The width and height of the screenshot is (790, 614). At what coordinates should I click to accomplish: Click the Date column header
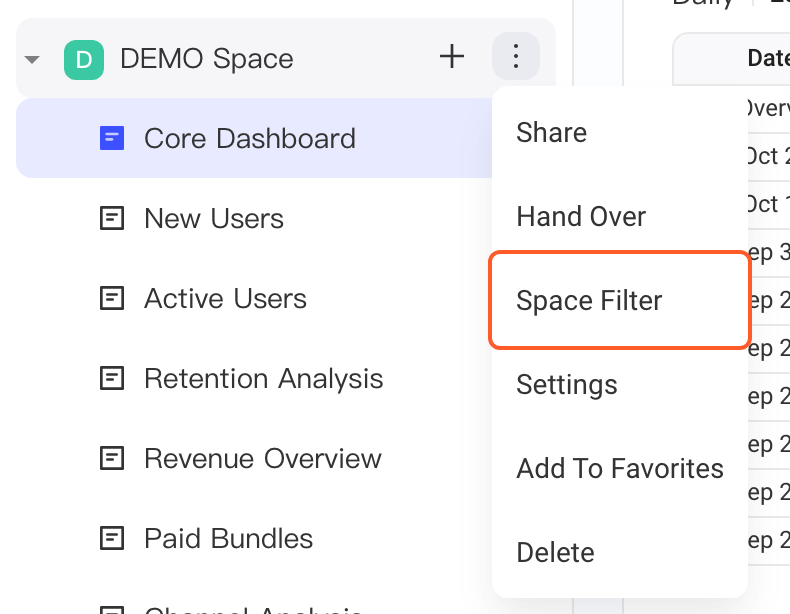[768, 58]
